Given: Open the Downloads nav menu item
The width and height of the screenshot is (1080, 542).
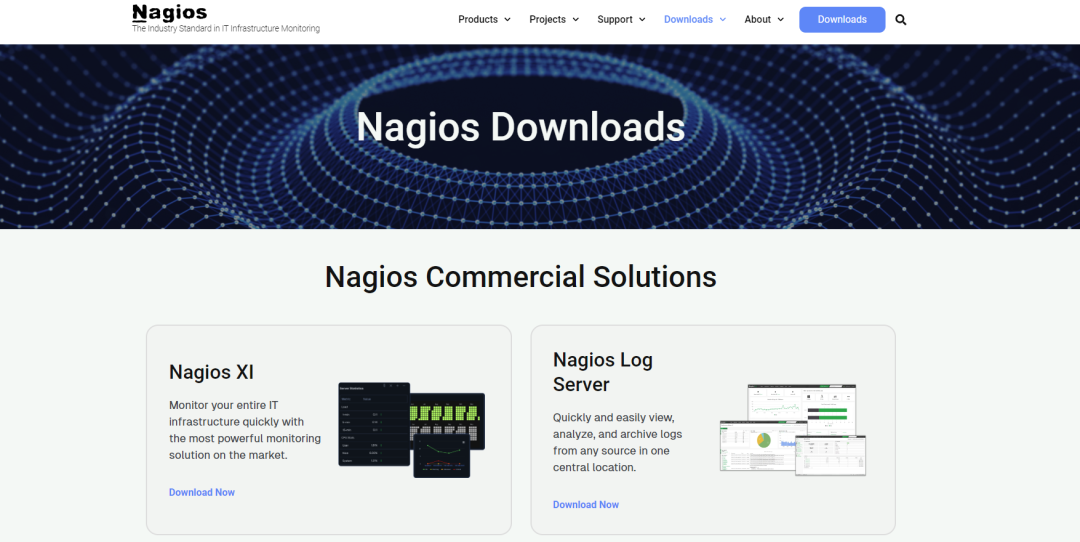Looking at the screenshot, I should pos(688,19).
